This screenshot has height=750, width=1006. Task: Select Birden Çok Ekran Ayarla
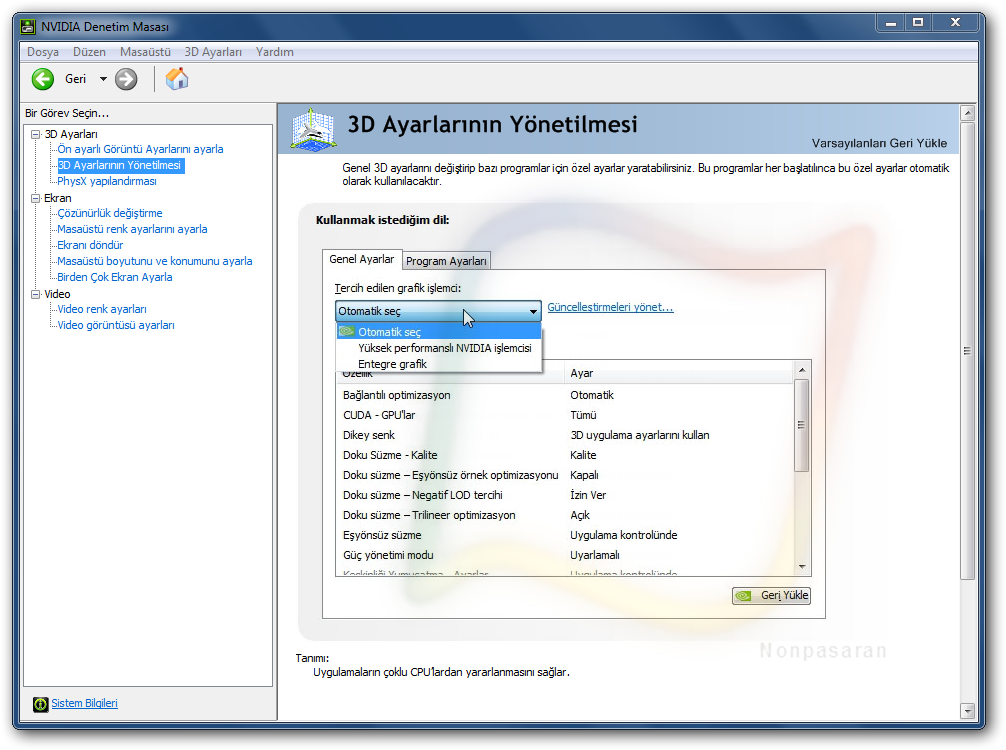tap(115, 277)
